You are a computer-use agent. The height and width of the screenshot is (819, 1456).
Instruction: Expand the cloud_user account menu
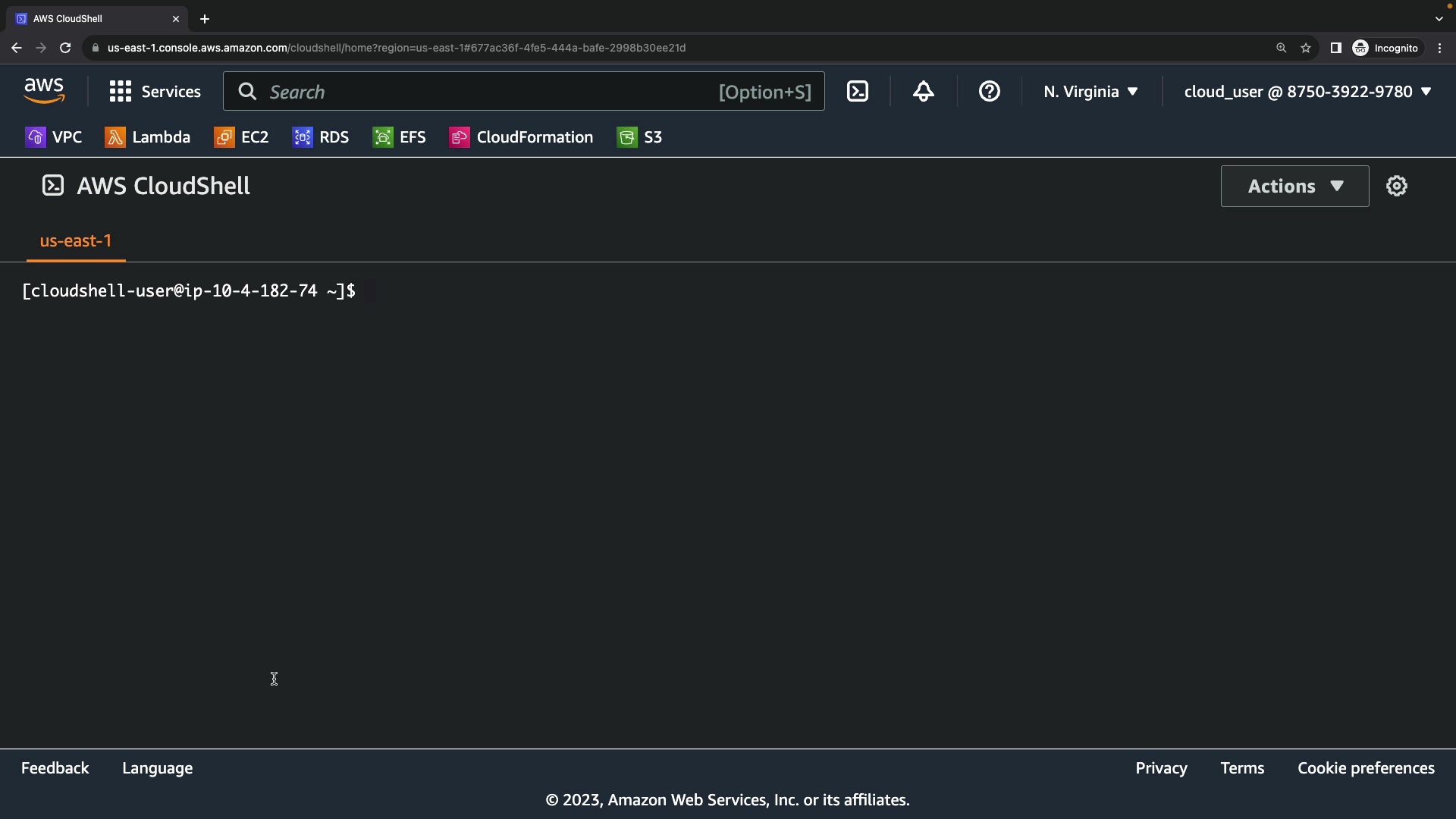1307,92
